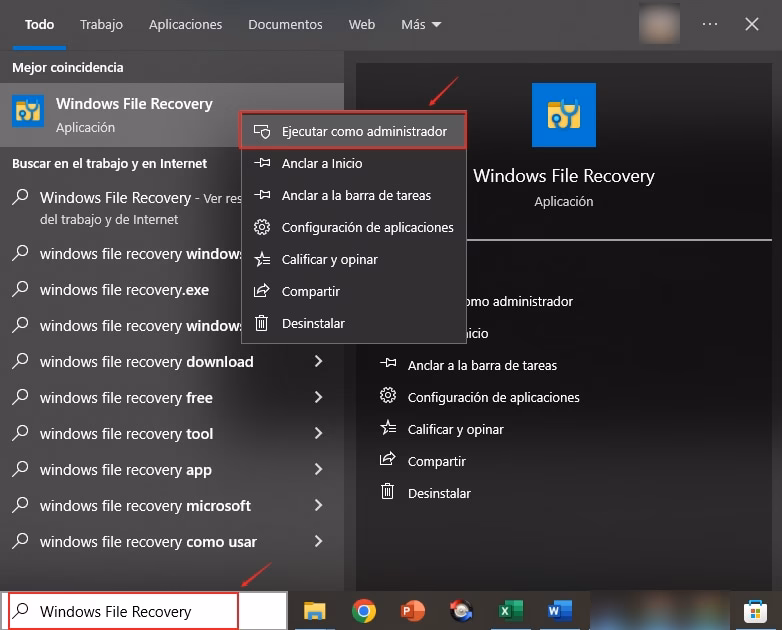The width and height of the screenshot is (782, 630).
Task: Click the right panel trash icon for Desinstalar
Action: click(x=388, y=492)
